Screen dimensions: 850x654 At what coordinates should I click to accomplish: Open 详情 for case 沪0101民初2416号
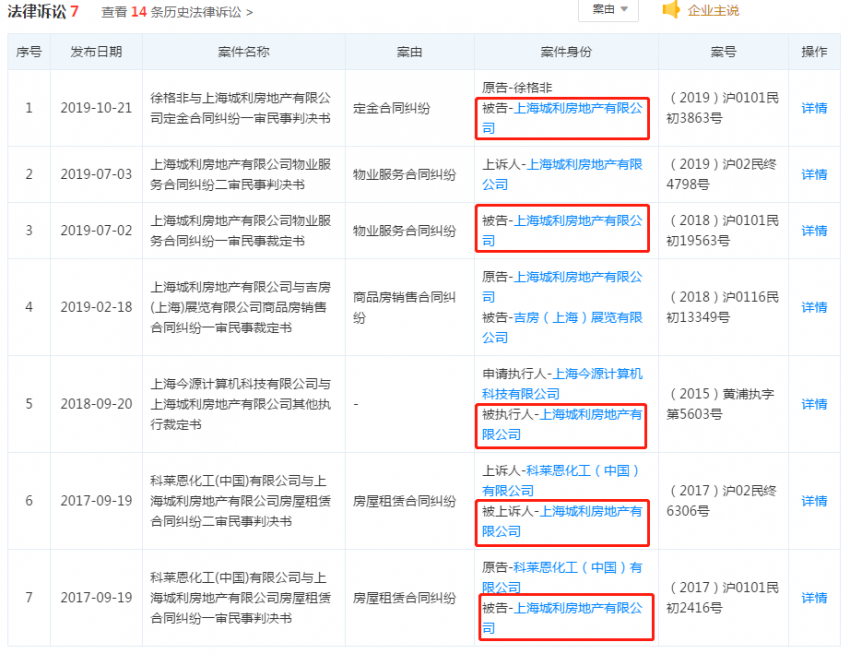[814, 598]
